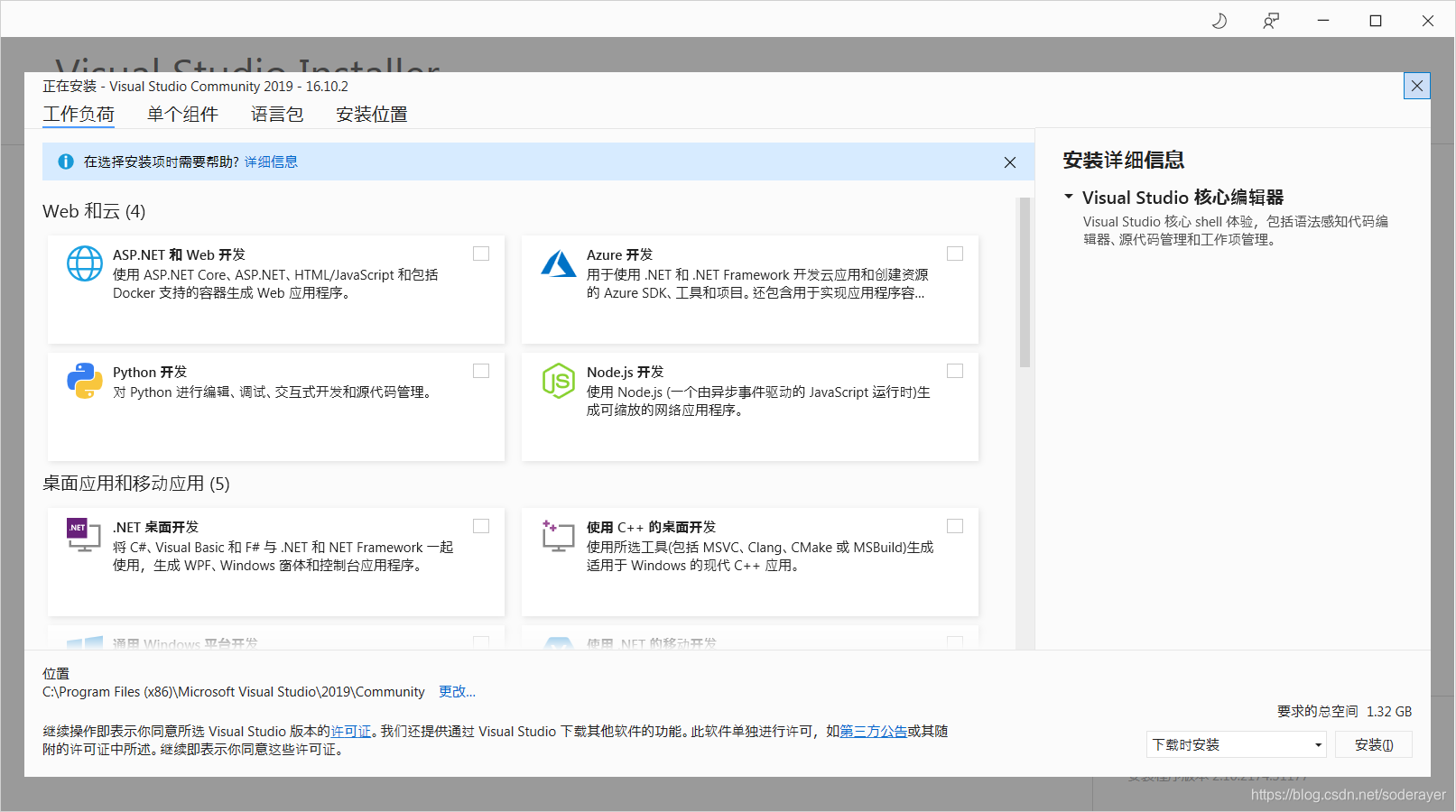Toggle dark theme moon icon in title bar
Screen dimensions: 1456x812
[x=1220, y=21]
